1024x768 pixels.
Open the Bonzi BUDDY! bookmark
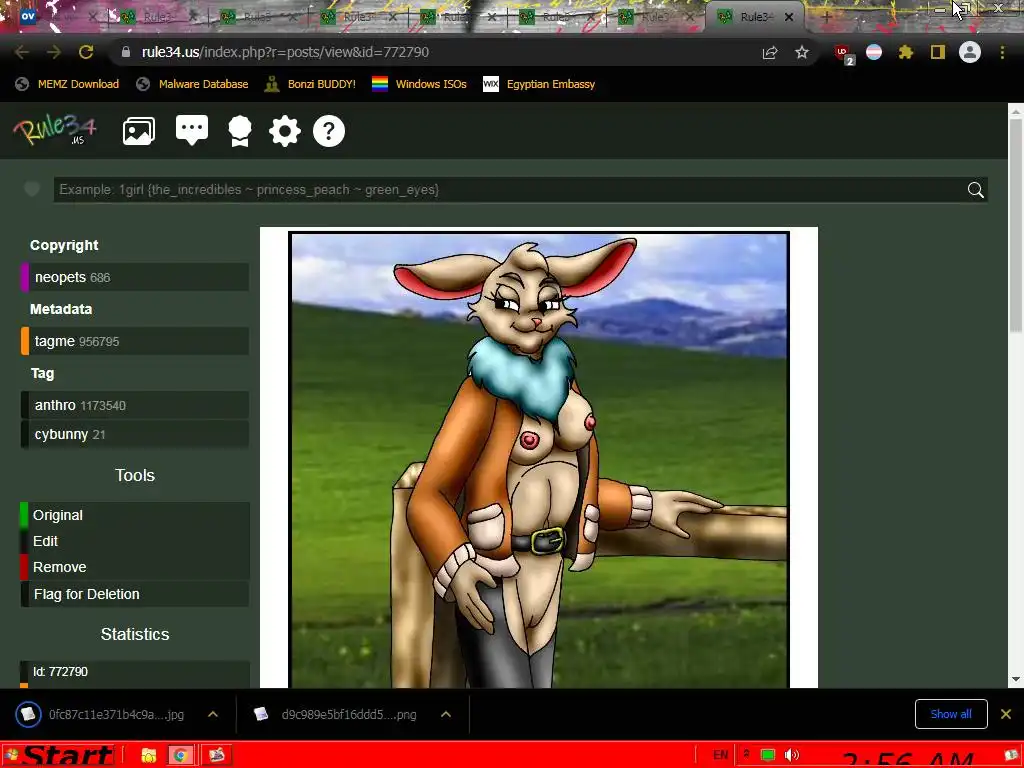click(x=310, y=84)
